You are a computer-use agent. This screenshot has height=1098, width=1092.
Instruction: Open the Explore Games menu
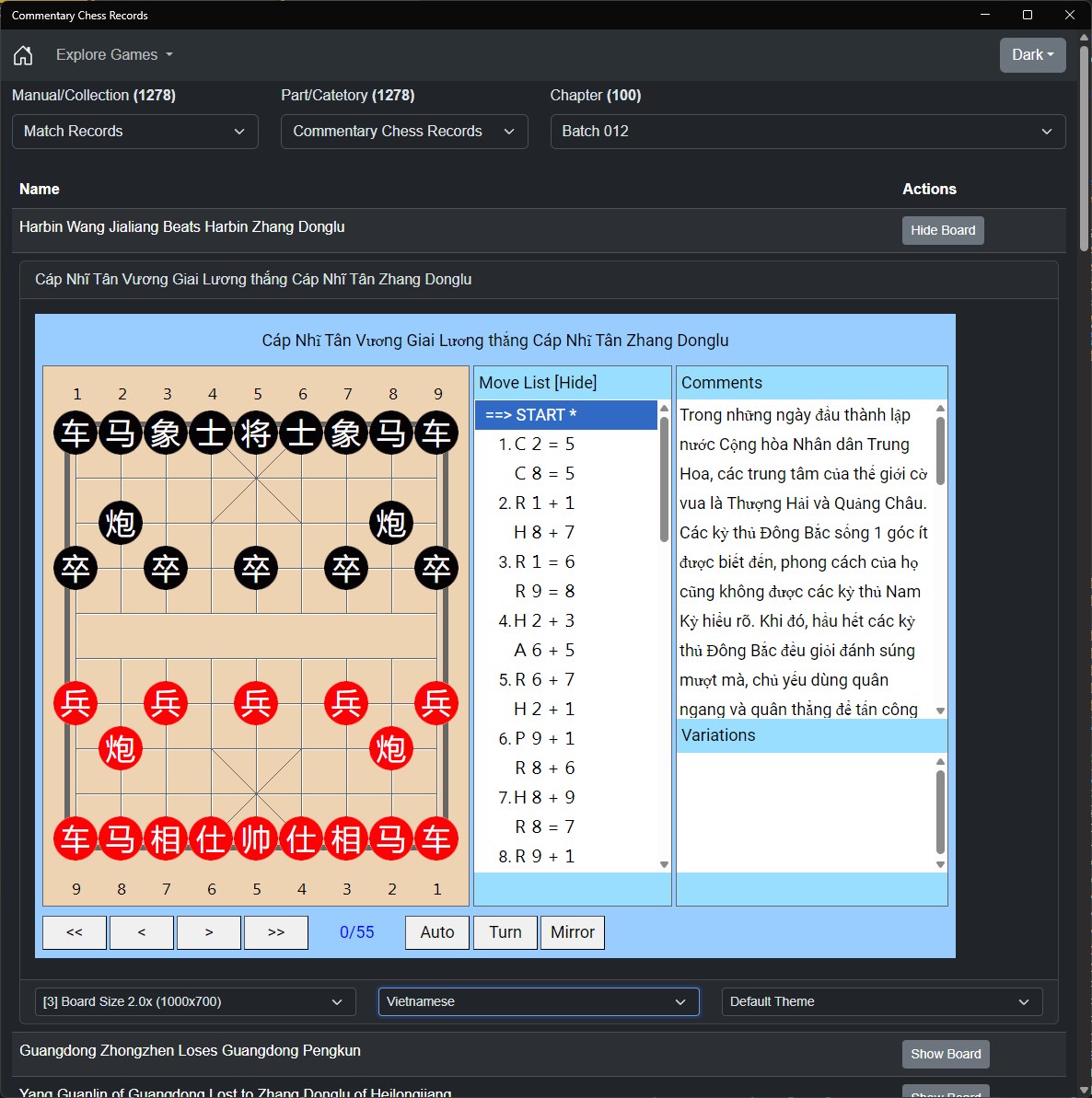tap(114, 54)
